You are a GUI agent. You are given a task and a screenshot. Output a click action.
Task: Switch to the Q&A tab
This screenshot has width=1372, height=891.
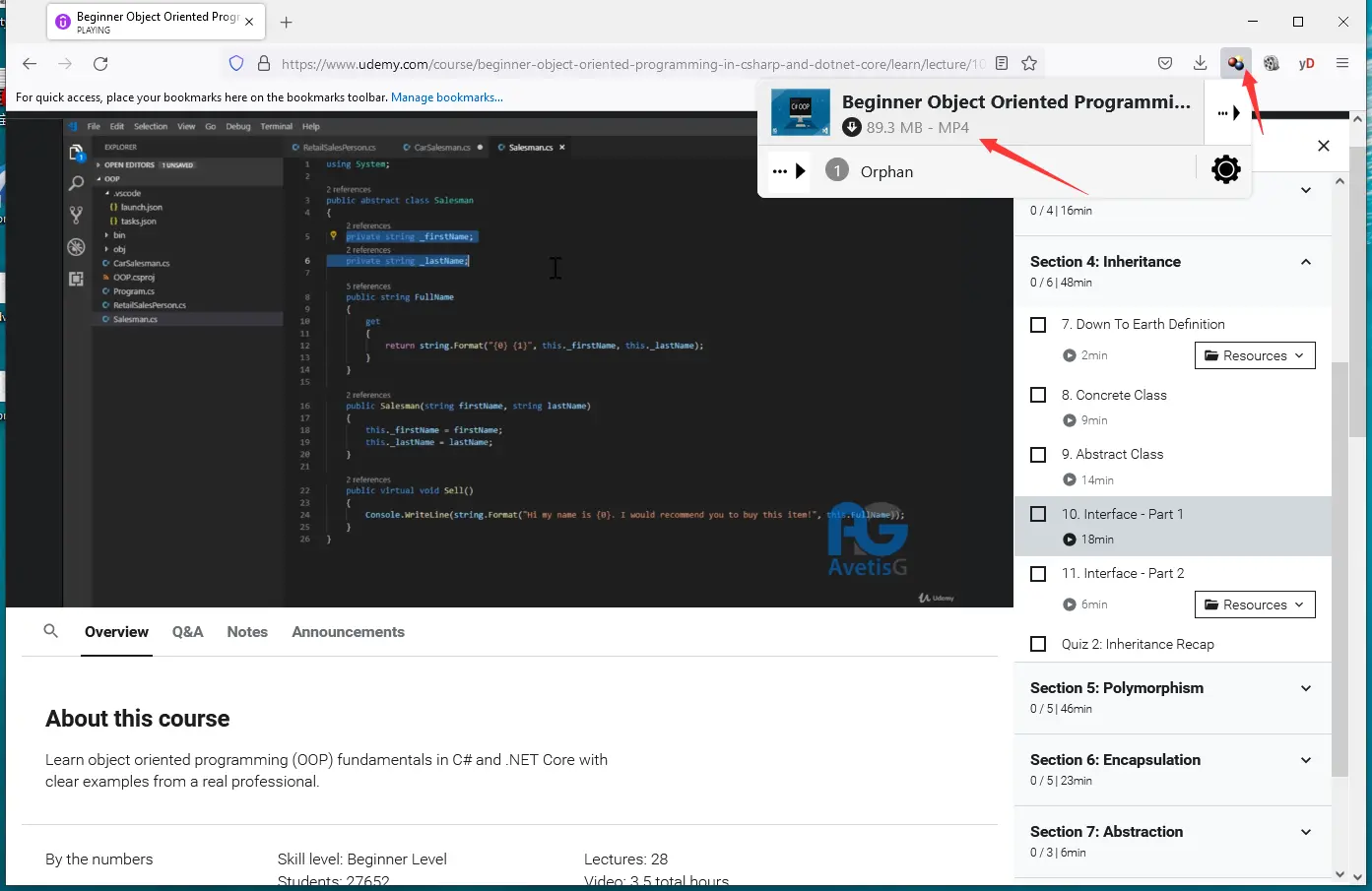pyautogui.click(x=187, y=632)
